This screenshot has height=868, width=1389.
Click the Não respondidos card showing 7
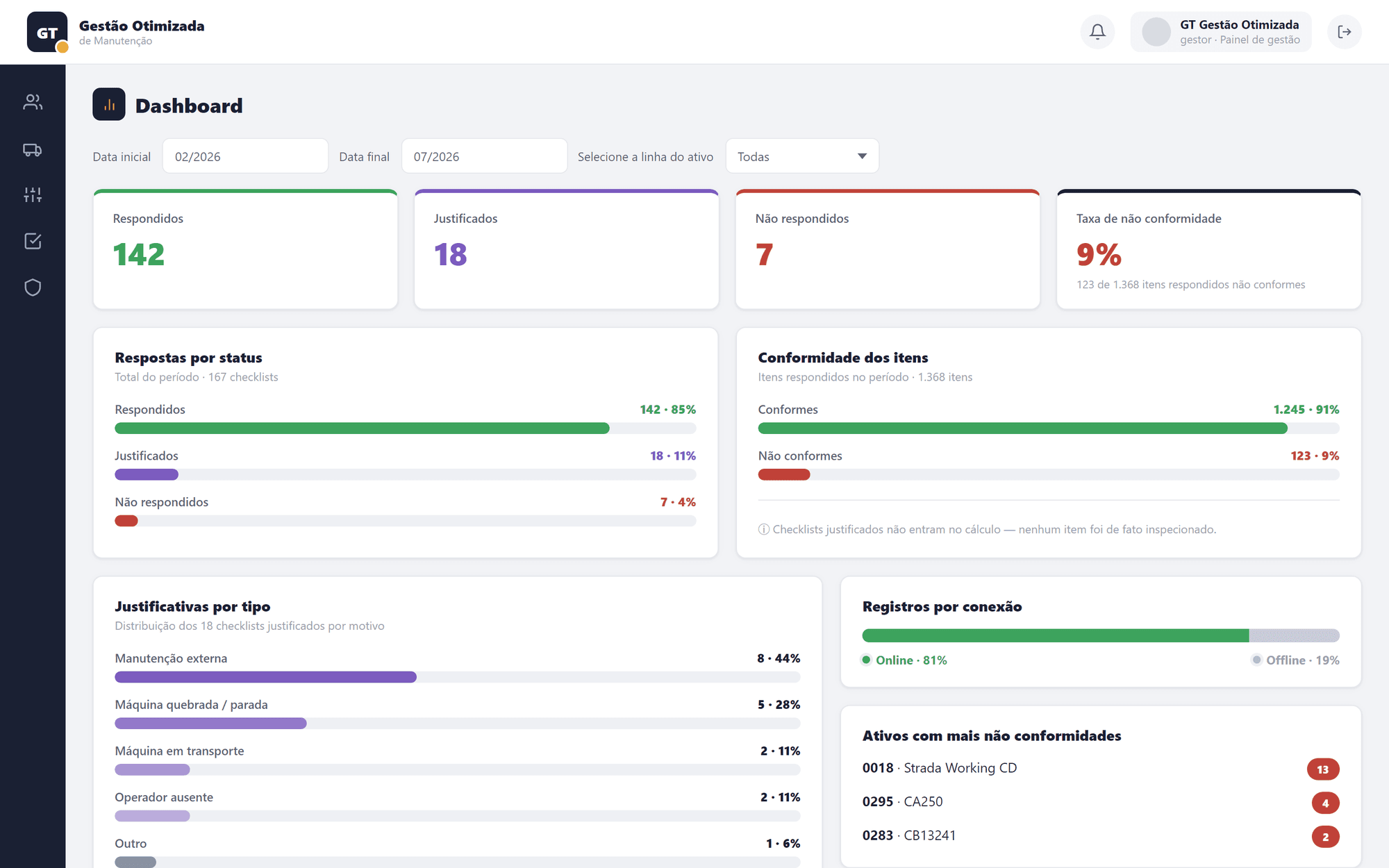coord(888,249)
